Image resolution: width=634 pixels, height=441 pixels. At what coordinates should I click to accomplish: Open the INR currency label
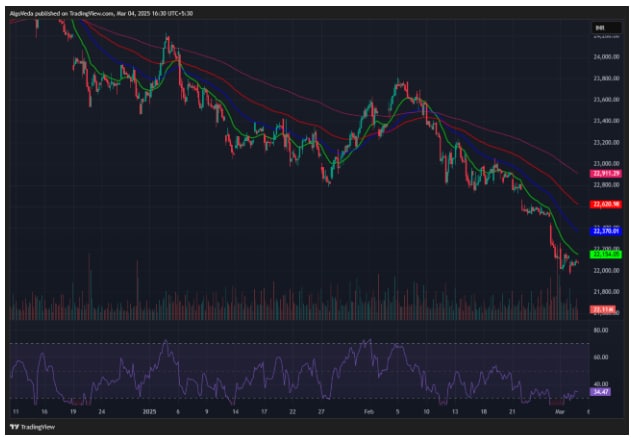pyautogui.click(x=606, y=27)
